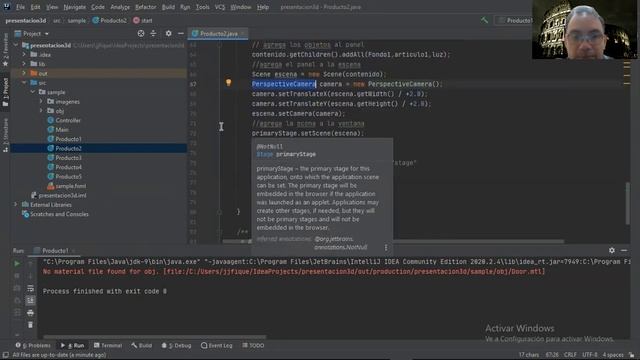The image size is (640, 360).
Task: Open the Refactor menu
Action: 145,7
